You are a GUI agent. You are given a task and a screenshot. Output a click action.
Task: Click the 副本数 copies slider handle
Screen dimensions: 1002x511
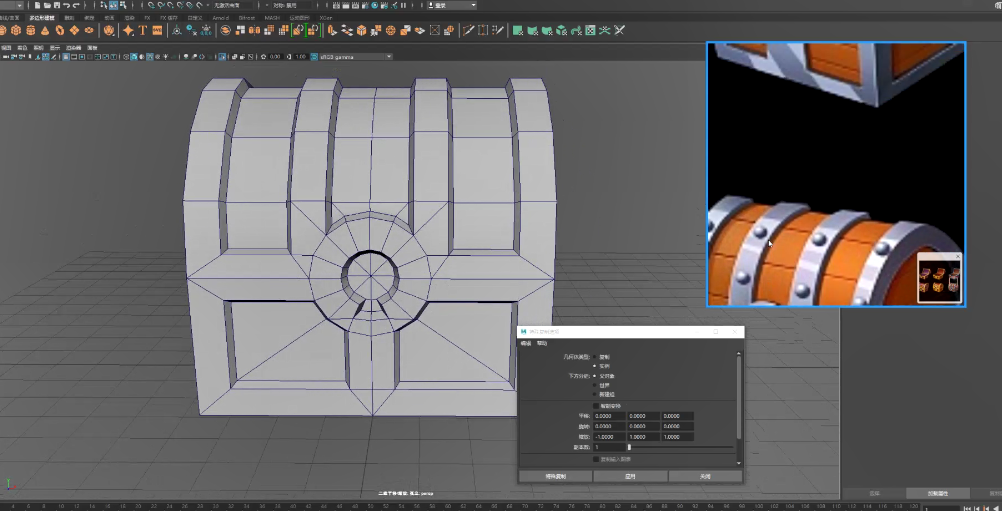(x=628, y=447)
